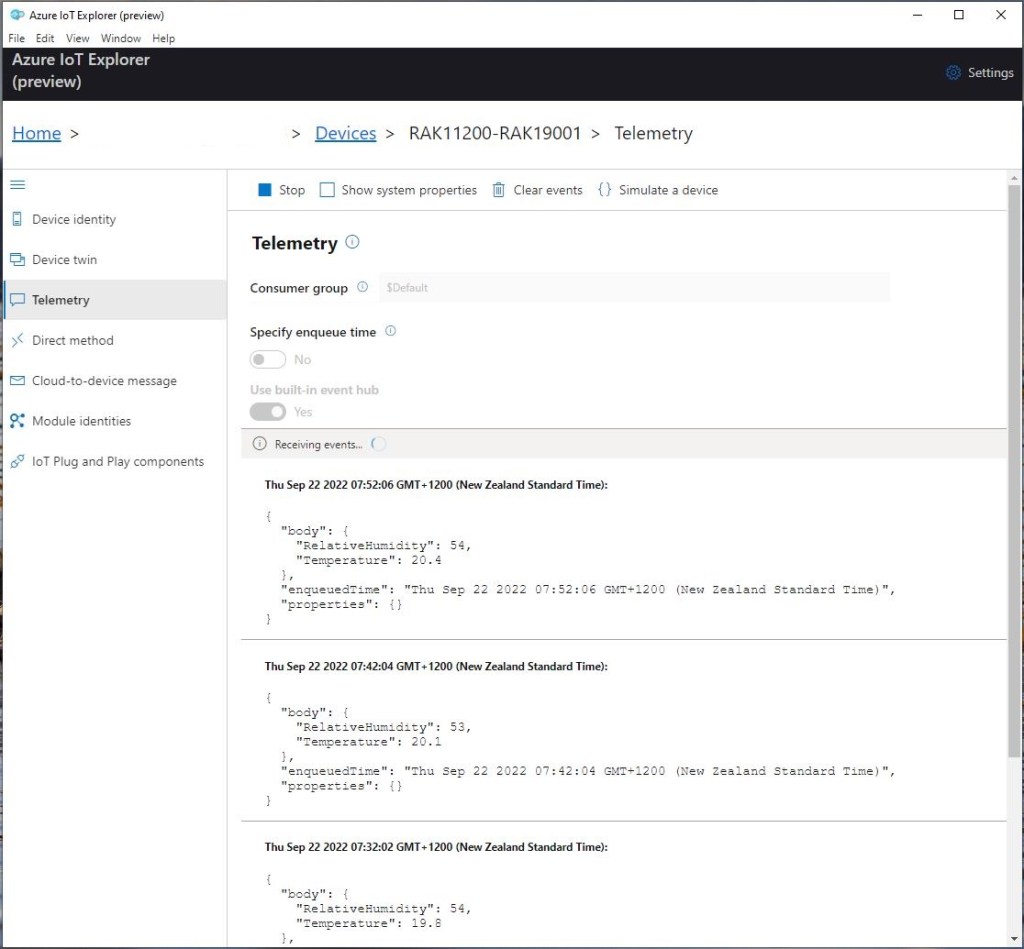Open the Direct method page
This screenshot has width=1024, height=949.
72,340
